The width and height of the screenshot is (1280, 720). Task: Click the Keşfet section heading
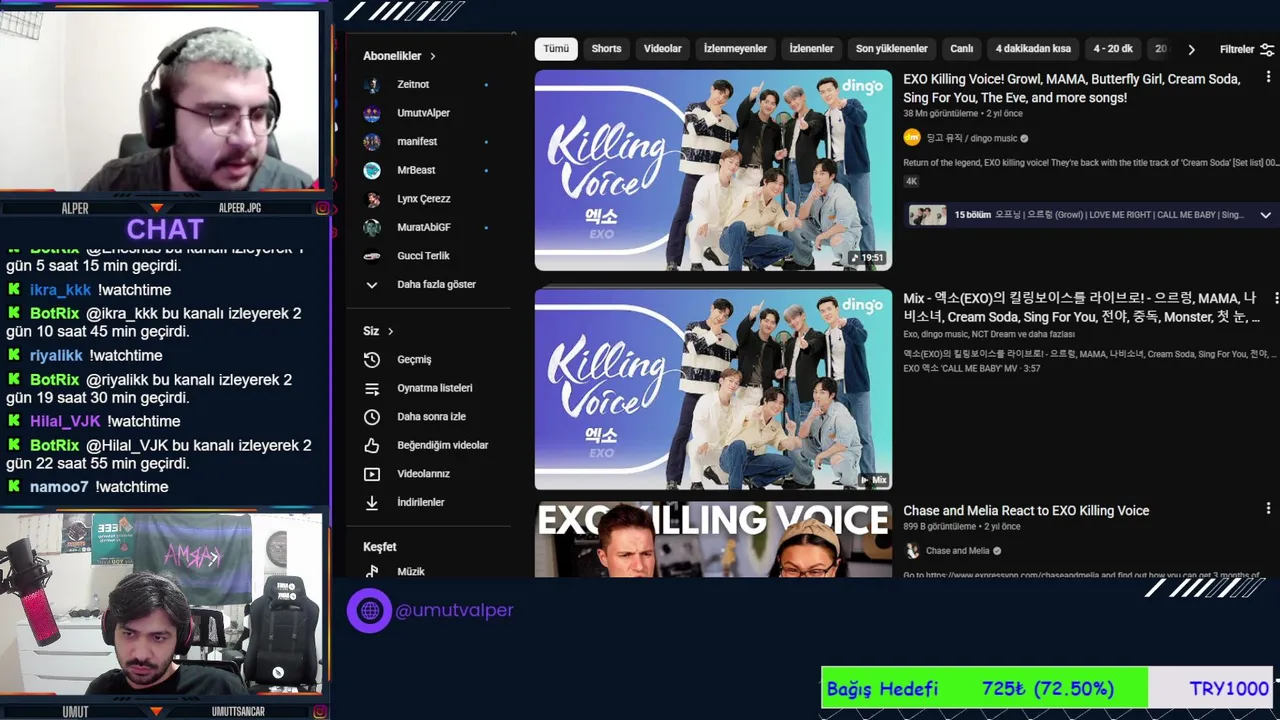point(380,547)
